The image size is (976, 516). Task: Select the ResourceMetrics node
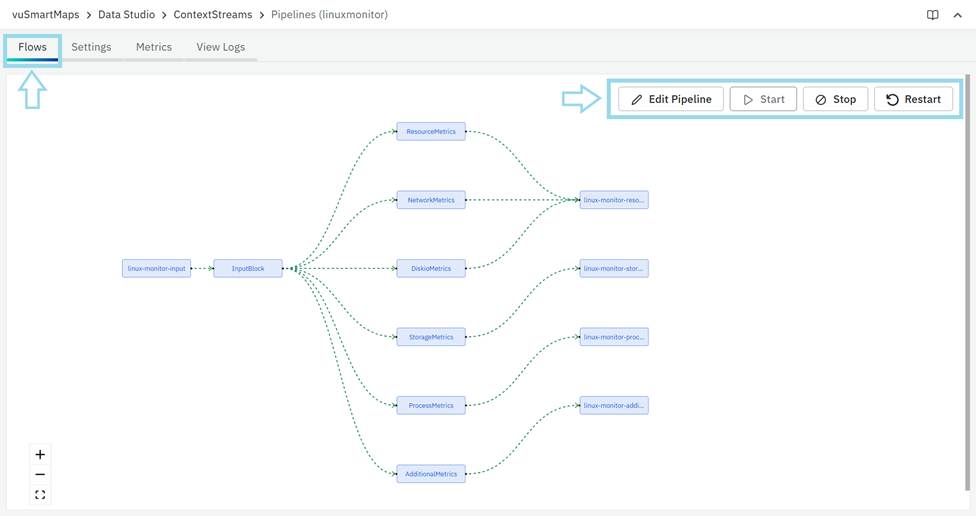point(431,131)
